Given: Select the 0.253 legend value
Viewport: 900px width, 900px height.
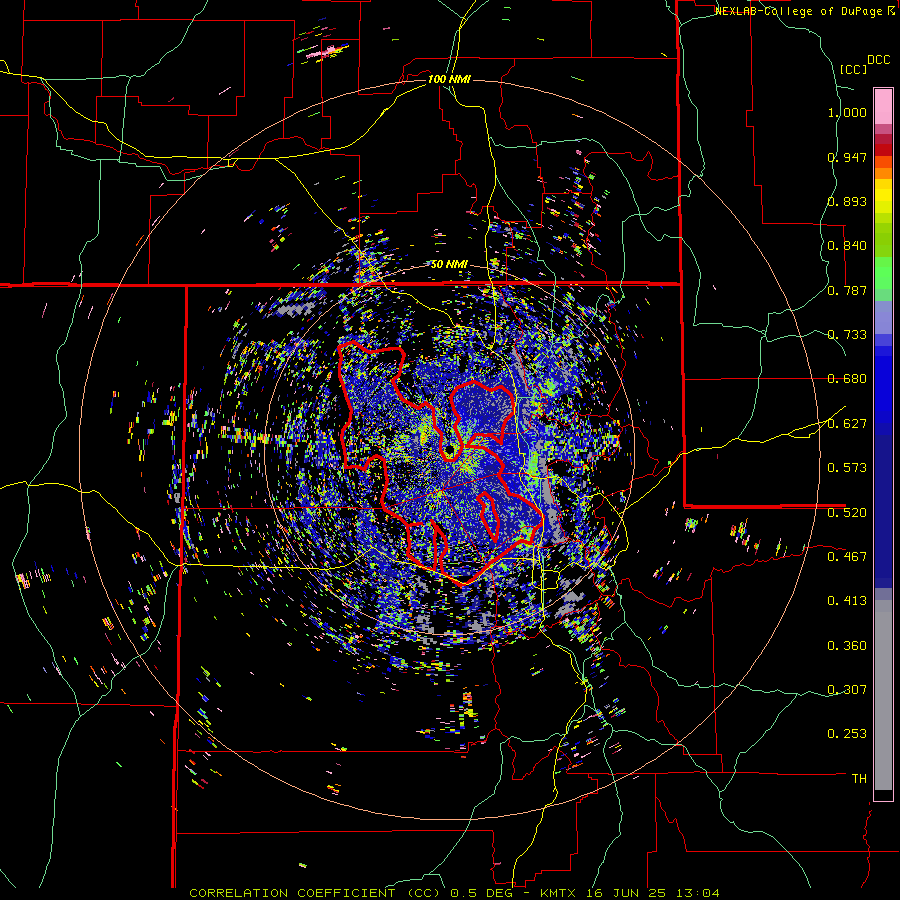Looking at the screenshot, I should [847, 734].
